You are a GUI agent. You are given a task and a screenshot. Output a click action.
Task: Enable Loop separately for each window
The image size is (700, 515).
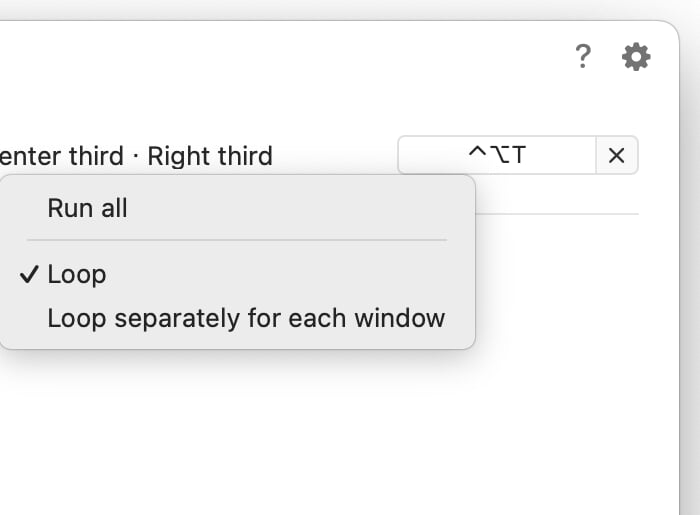point(246,319)
